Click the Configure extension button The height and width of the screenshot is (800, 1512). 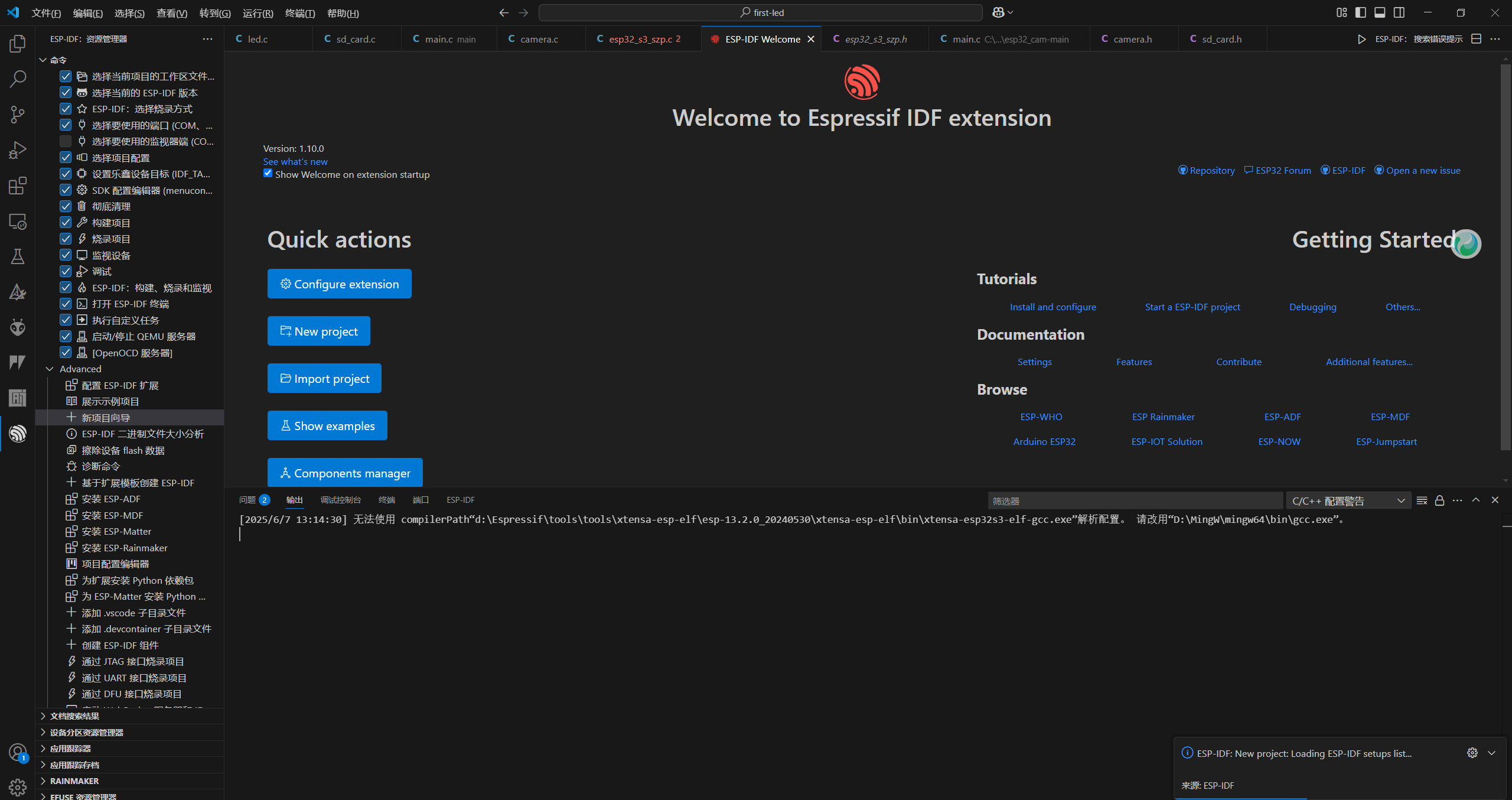339,284
